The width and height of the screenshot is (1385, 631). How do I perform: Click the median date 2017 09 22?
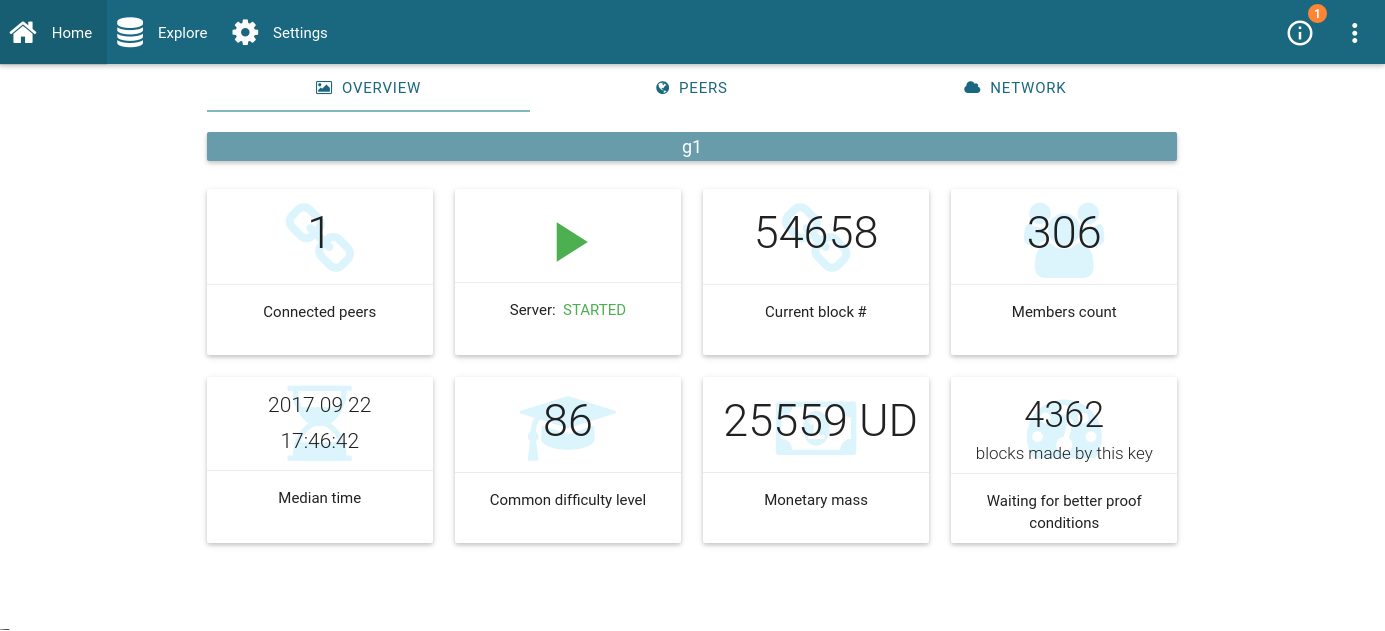pos(320,405)
